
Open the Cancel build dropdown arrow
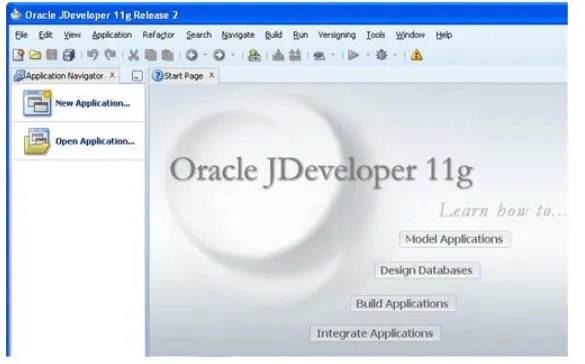click(x=333, y=55)
